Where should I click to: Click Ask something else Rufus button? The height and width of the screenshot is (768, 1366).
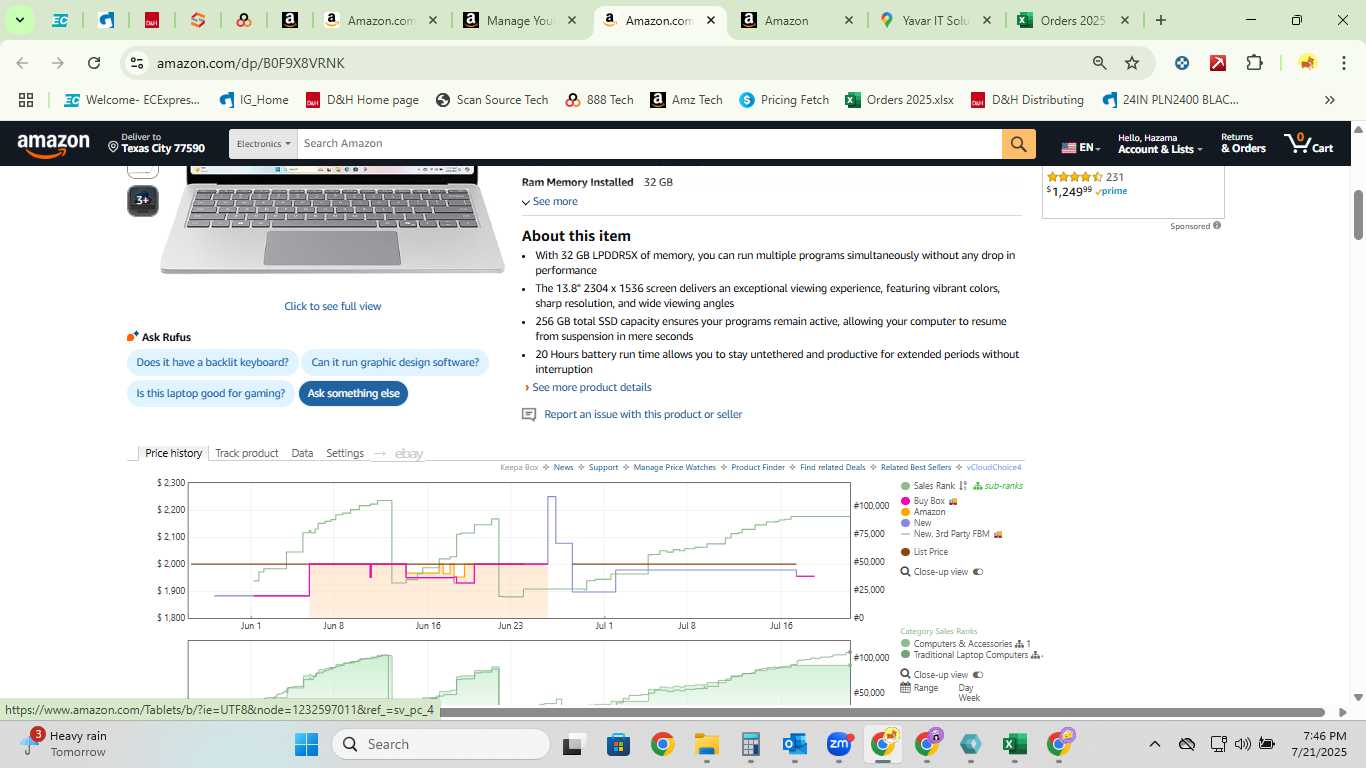(353, 394)
